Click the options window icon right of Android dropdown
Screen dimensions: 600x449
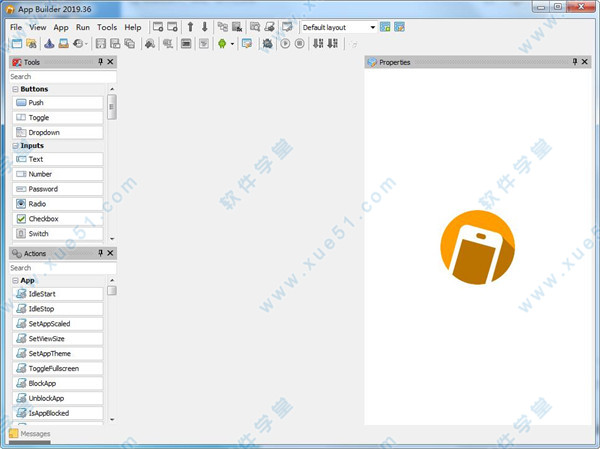(x=247, y=44)
